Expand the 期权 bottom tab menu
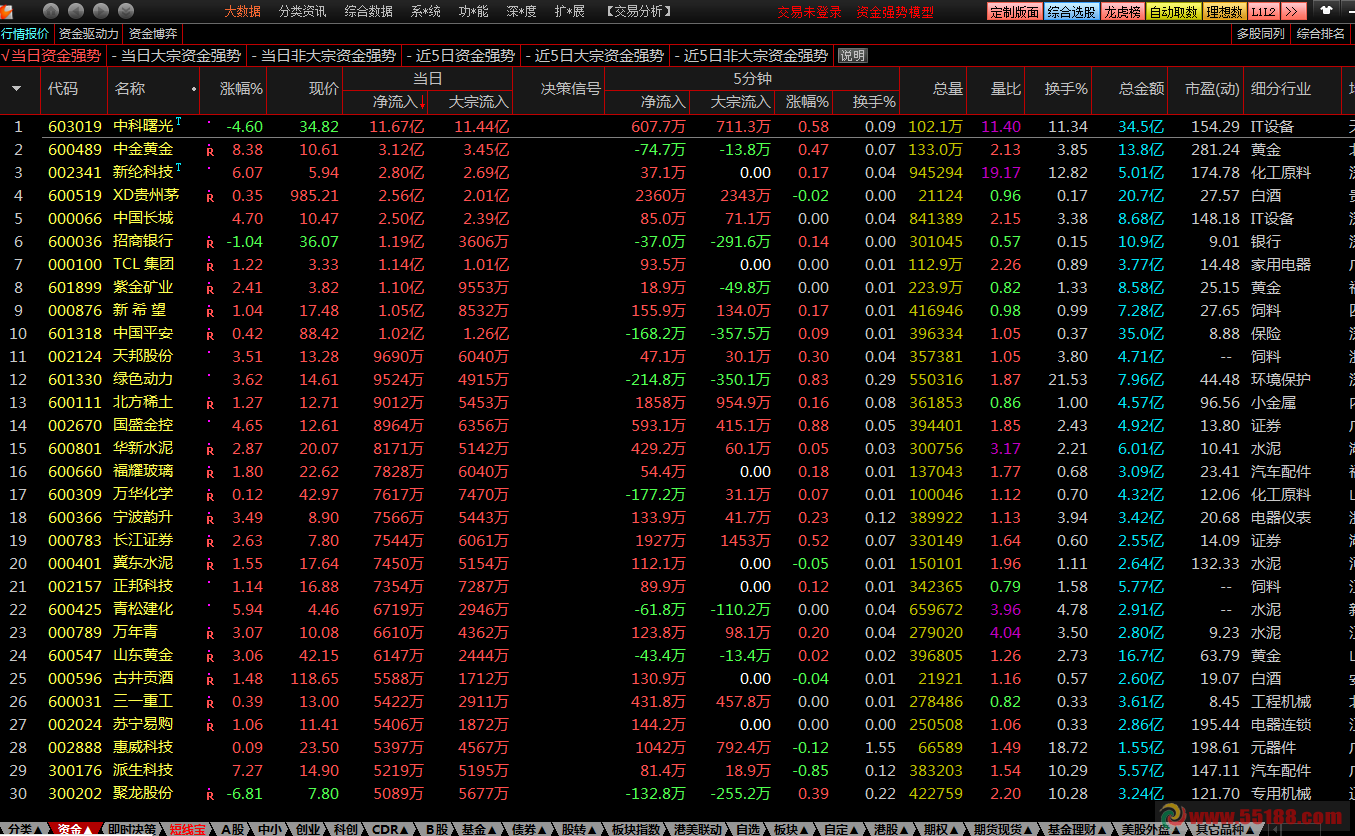Viewport: 1355px width, 836px height. 942,829
